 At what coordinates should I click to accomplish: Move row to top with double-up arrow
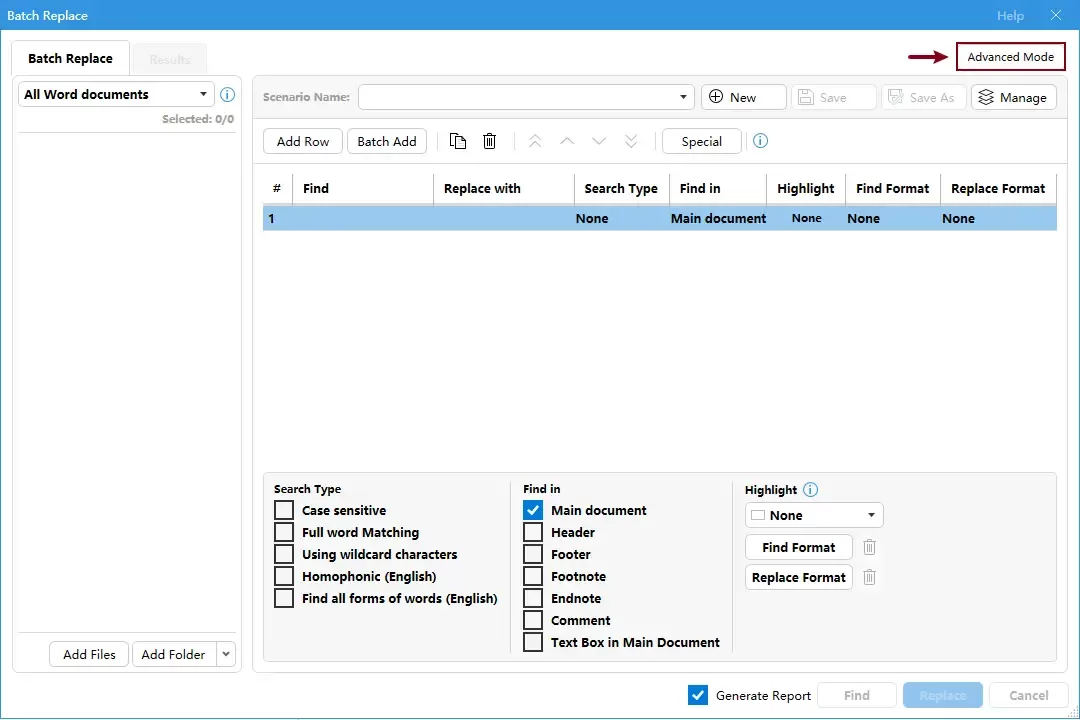tap(534, 141)
